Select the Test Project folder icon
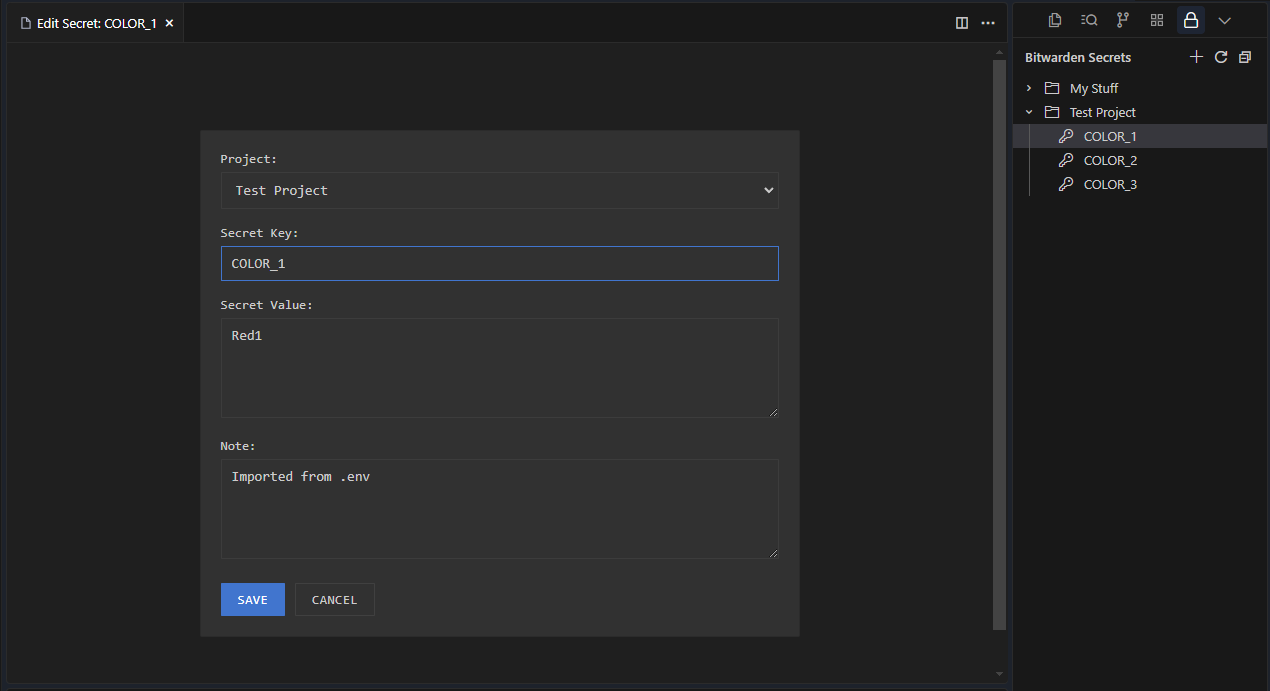Viewport: 1270px width, 691px height. tap(1052, 112)
